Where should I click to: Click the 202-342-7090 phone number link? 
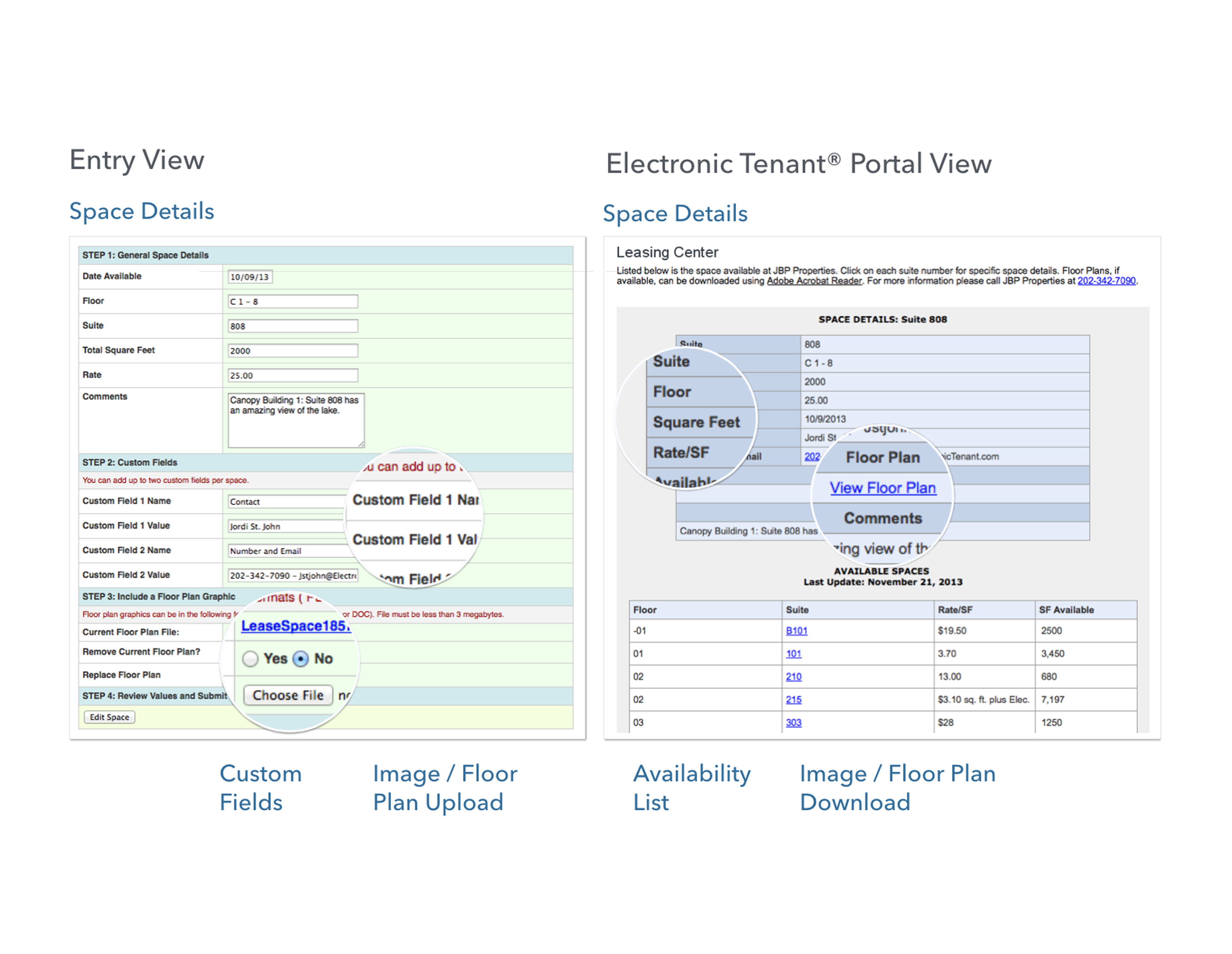click(1106, 281)
